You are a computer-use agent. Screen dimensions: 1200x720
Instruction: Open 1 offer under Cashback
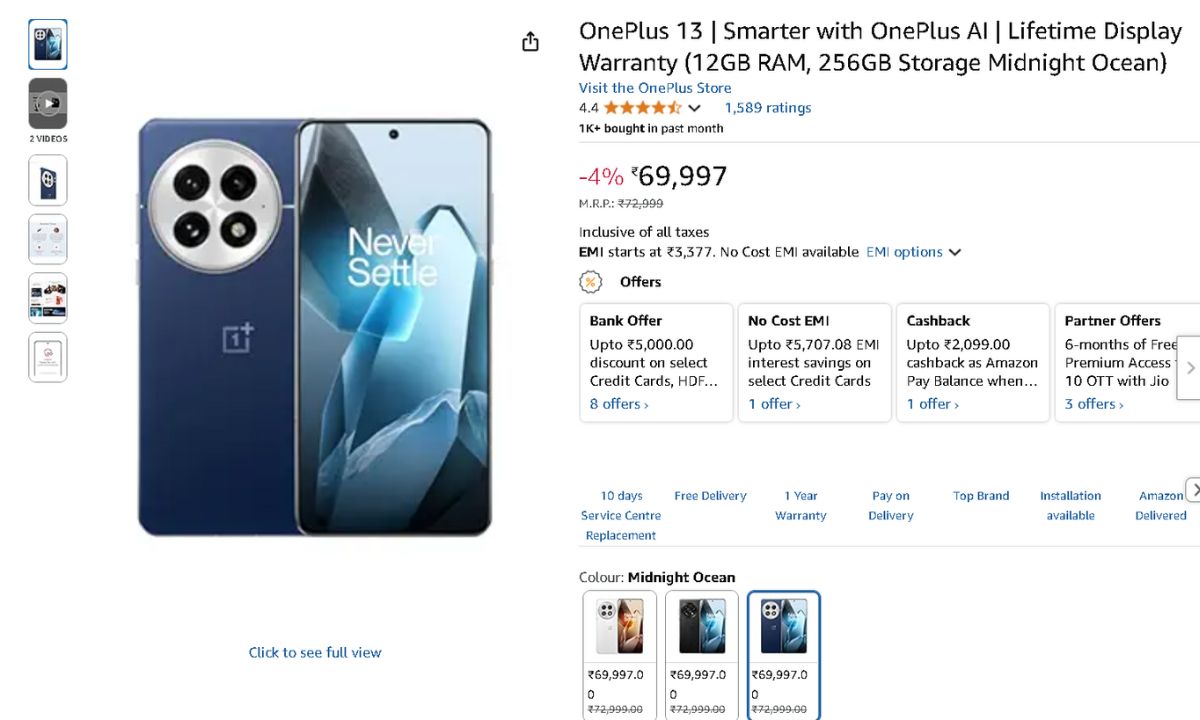coord(932,404)
